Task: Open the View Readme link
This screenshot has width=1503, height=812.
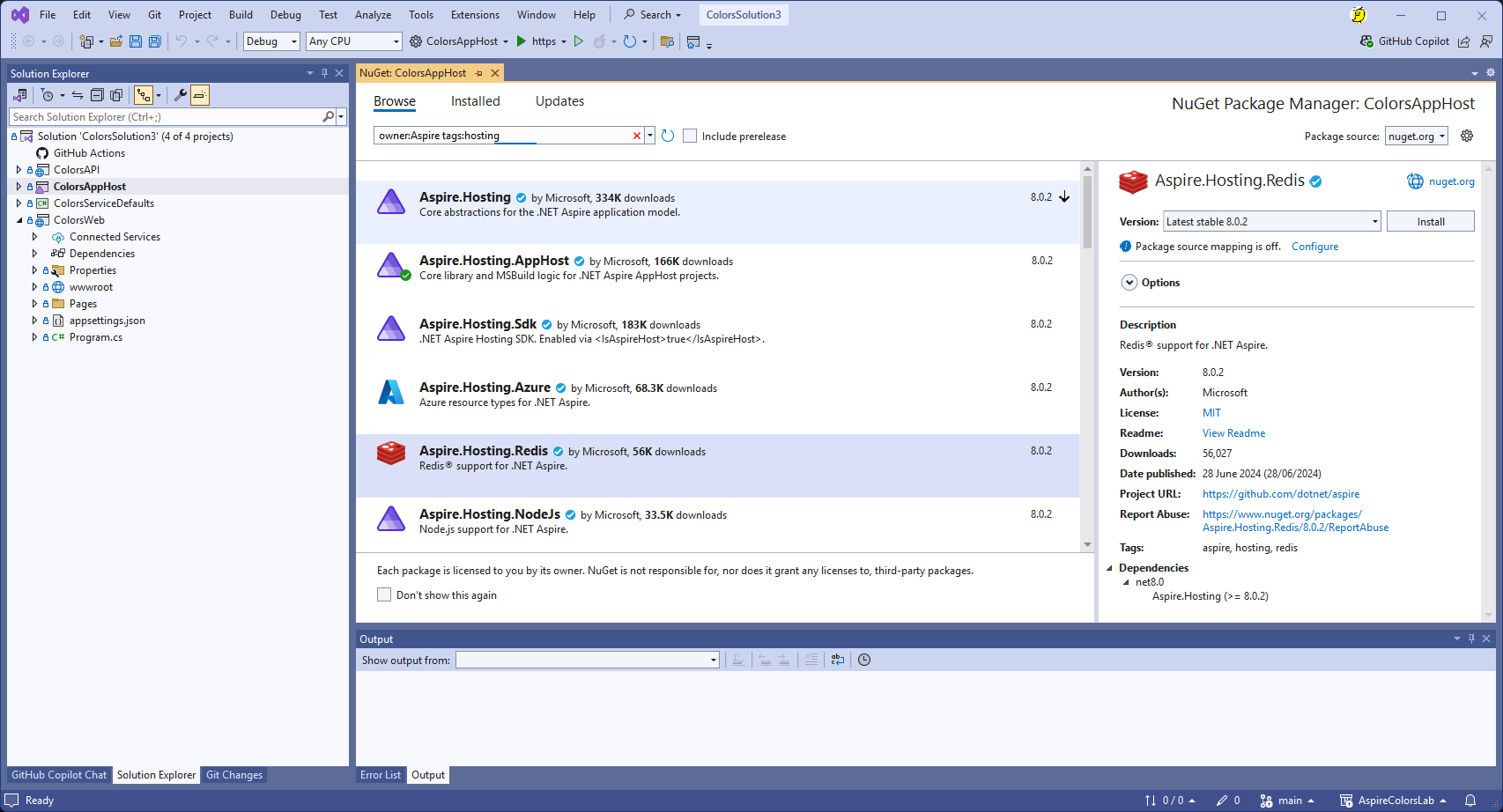Action: (x=1233, y=433)
